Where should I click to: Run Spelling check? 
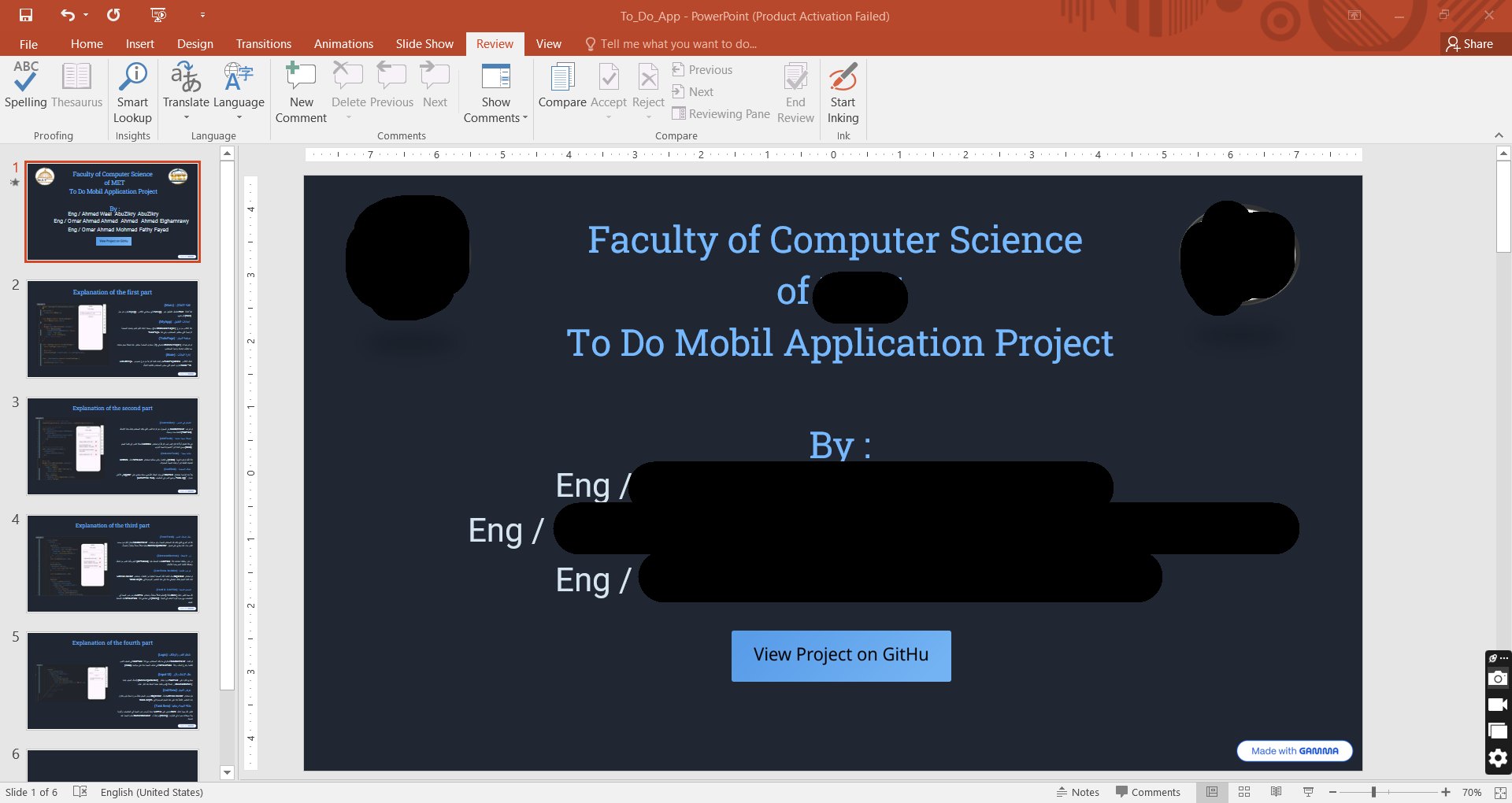(26, 85)
